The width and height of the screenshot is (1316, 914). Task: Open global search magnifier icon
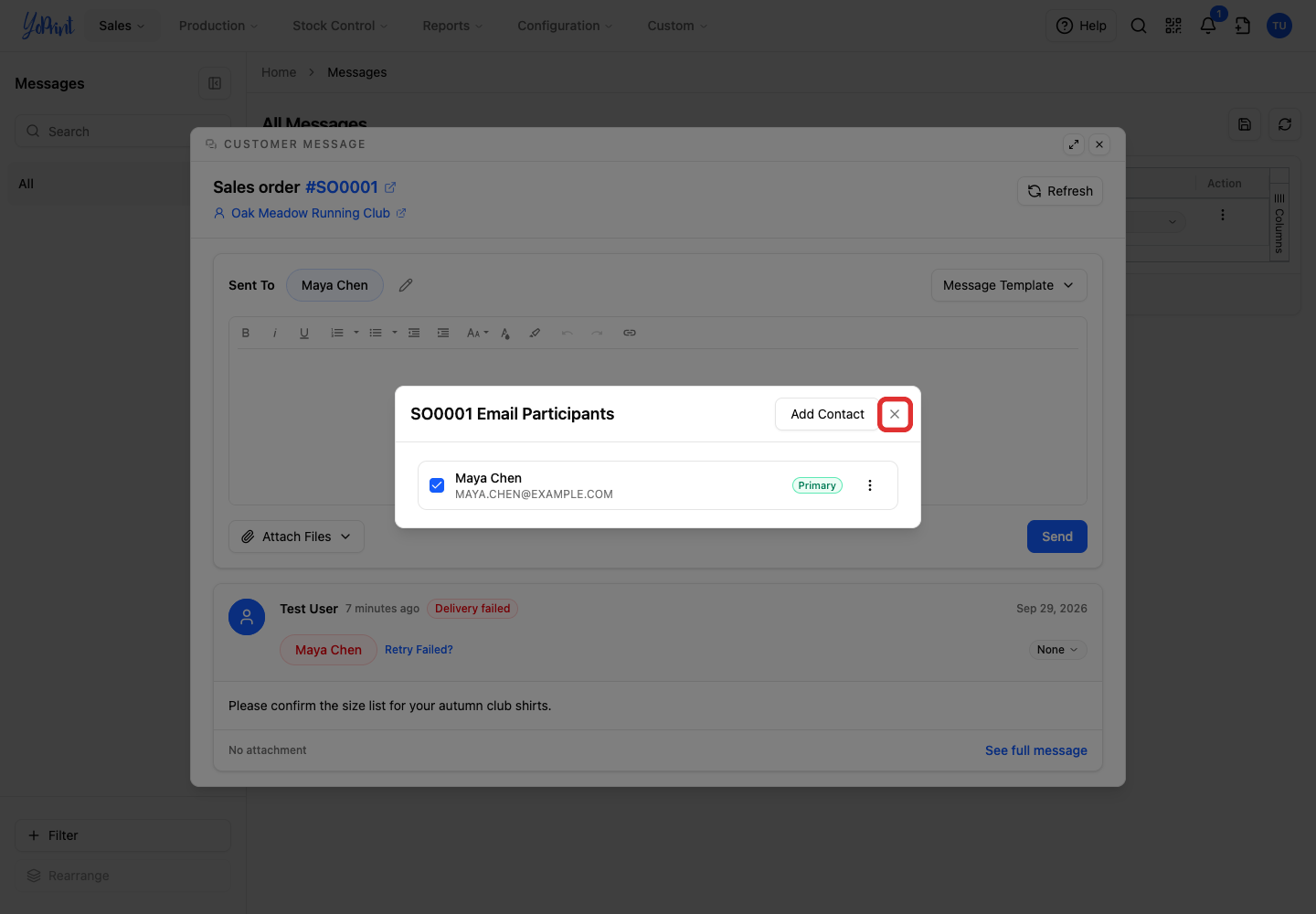tap(1139, 26)
